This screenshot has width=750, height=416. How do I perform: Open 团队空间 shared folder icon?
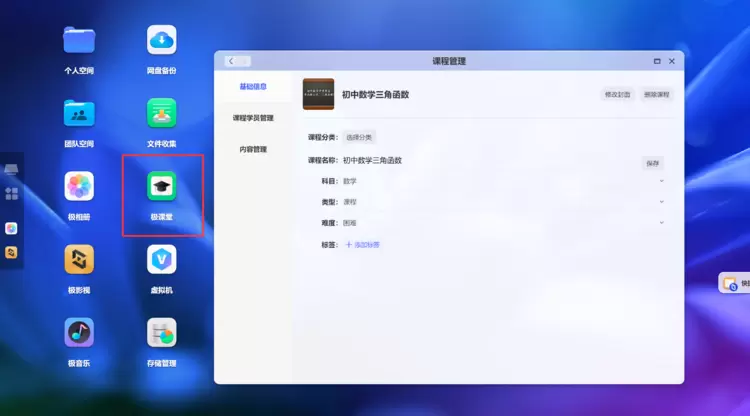[79, 113]
